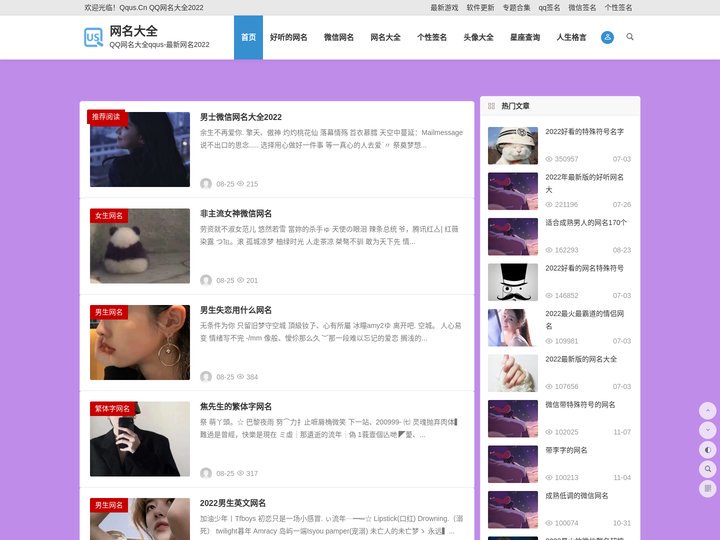
Task: Click the scroll-to-top floating button
Action: click(708, 410)
